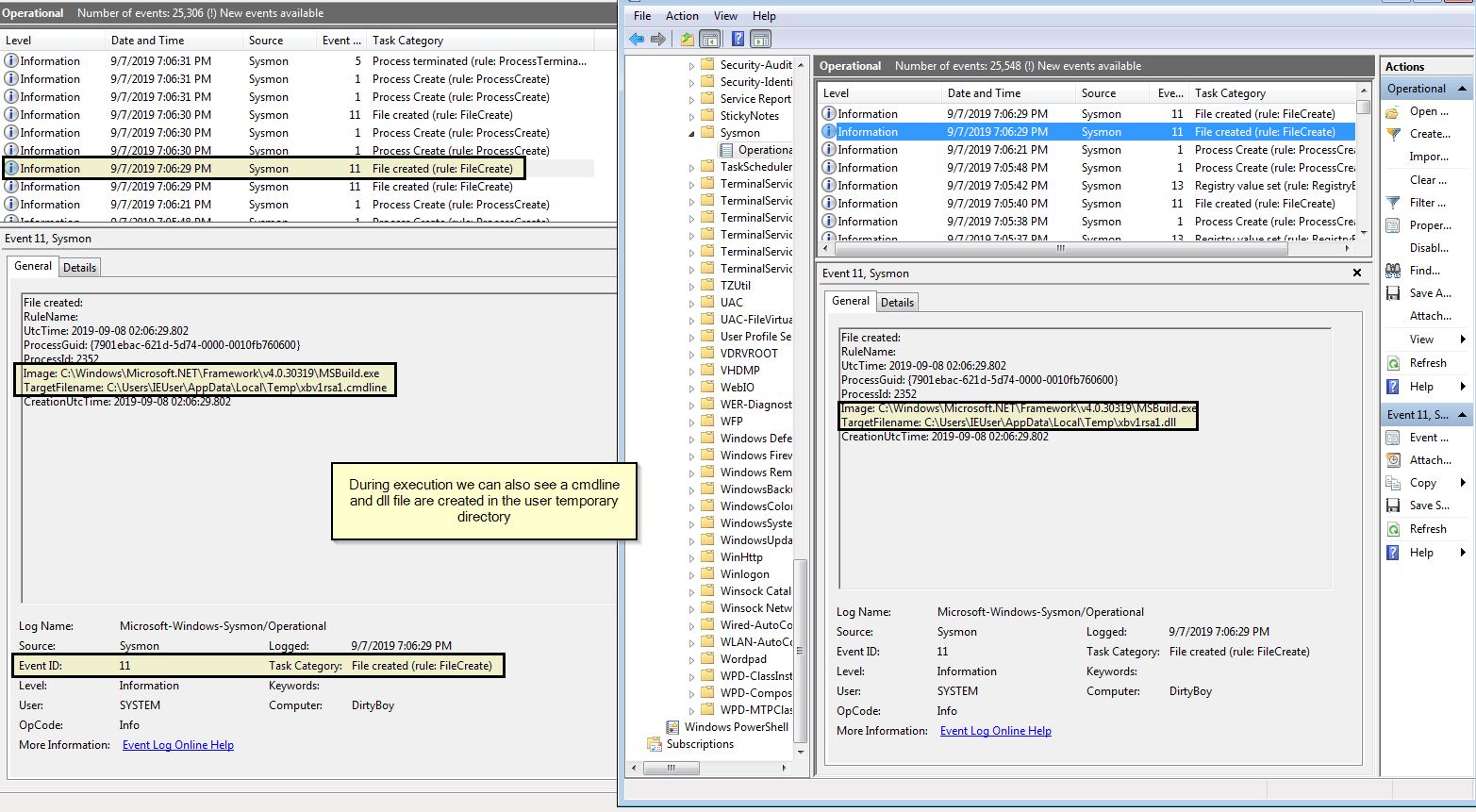
Task: Expand the StickyNotes tree node
Action: coord(691,117)
